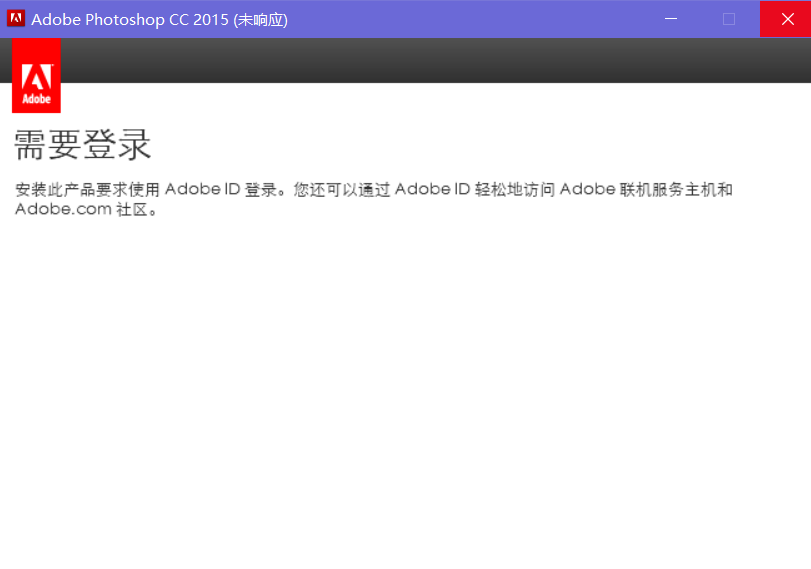Viewport: 811px width, 569px height.
Task: Click the red Adobe logo badge
Action: 36,76
